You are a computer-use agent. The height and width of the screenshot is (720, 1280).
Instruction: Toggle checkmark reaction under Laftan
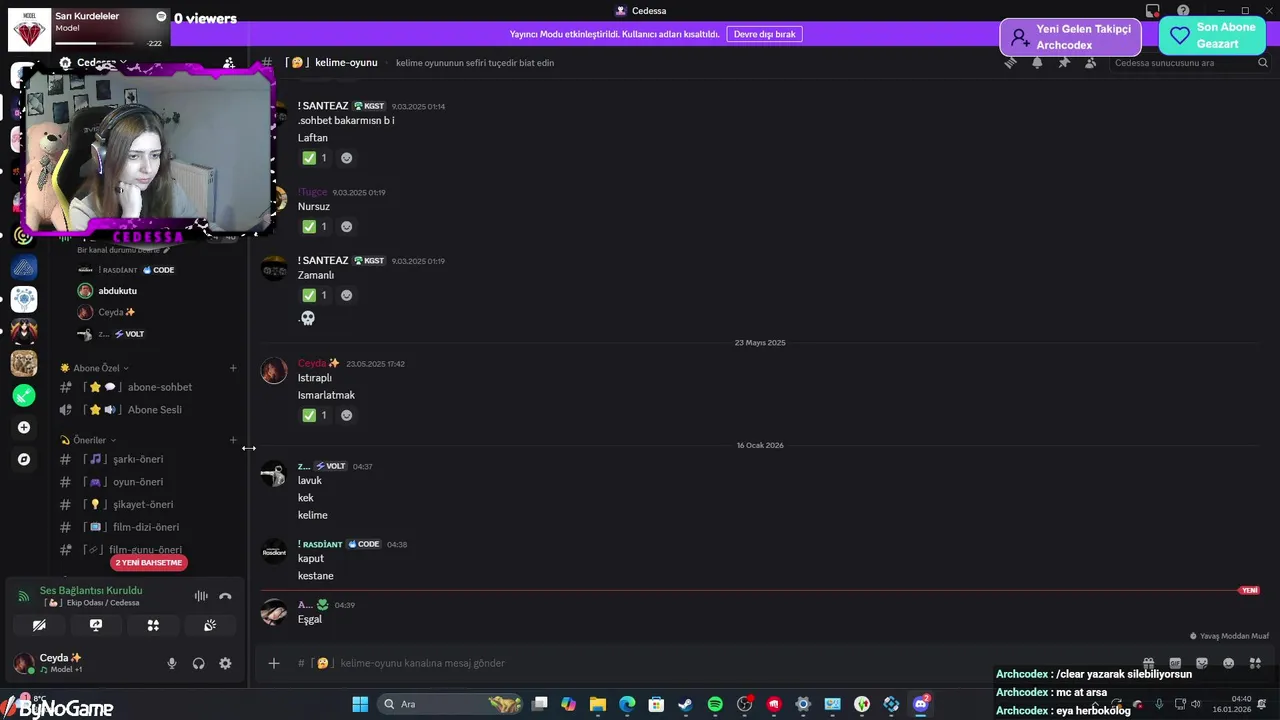coord(315,158)
